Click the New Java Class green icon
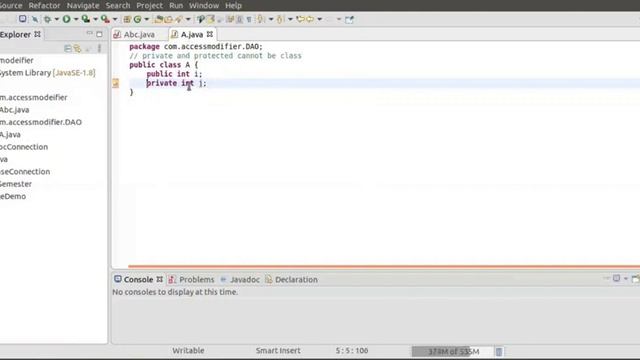The width and height of the screenshot is (640, 360). (x=138, y=19)
